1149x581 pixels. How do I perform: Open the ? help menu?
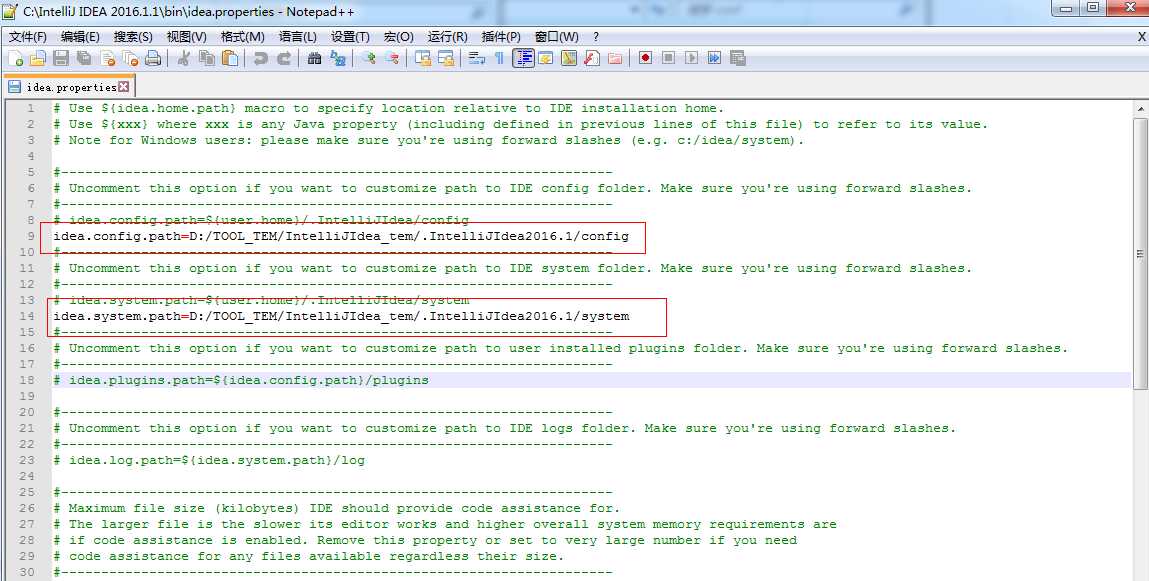point(596,37)
